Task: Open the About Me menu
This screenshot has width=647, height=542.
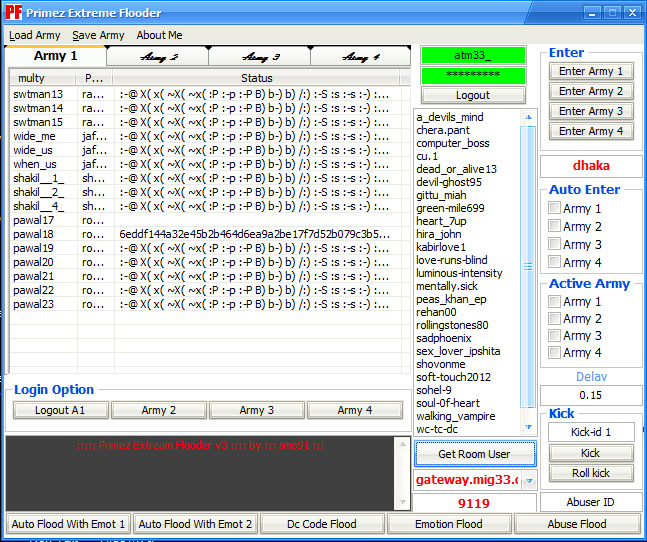Action: coord(159,35)
